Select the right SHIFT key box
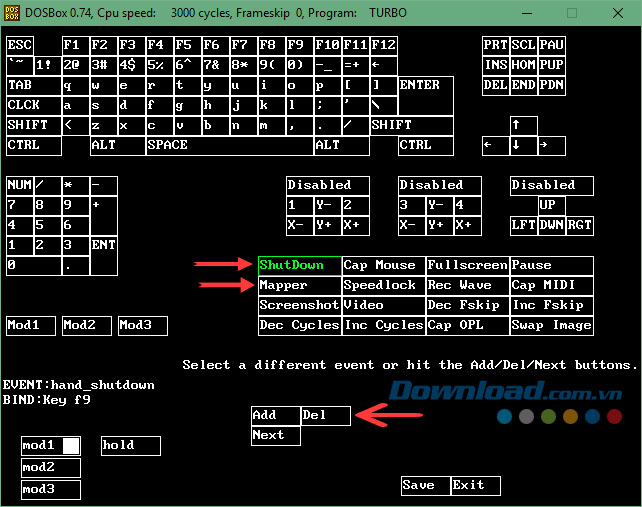Screen dimensions: 642x507 (x=412, y=125)
